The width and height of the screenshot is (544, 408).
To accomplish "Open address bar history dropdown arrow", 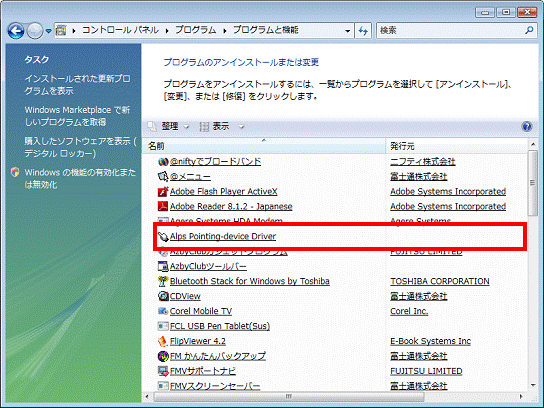I will (x=348, y=31).
